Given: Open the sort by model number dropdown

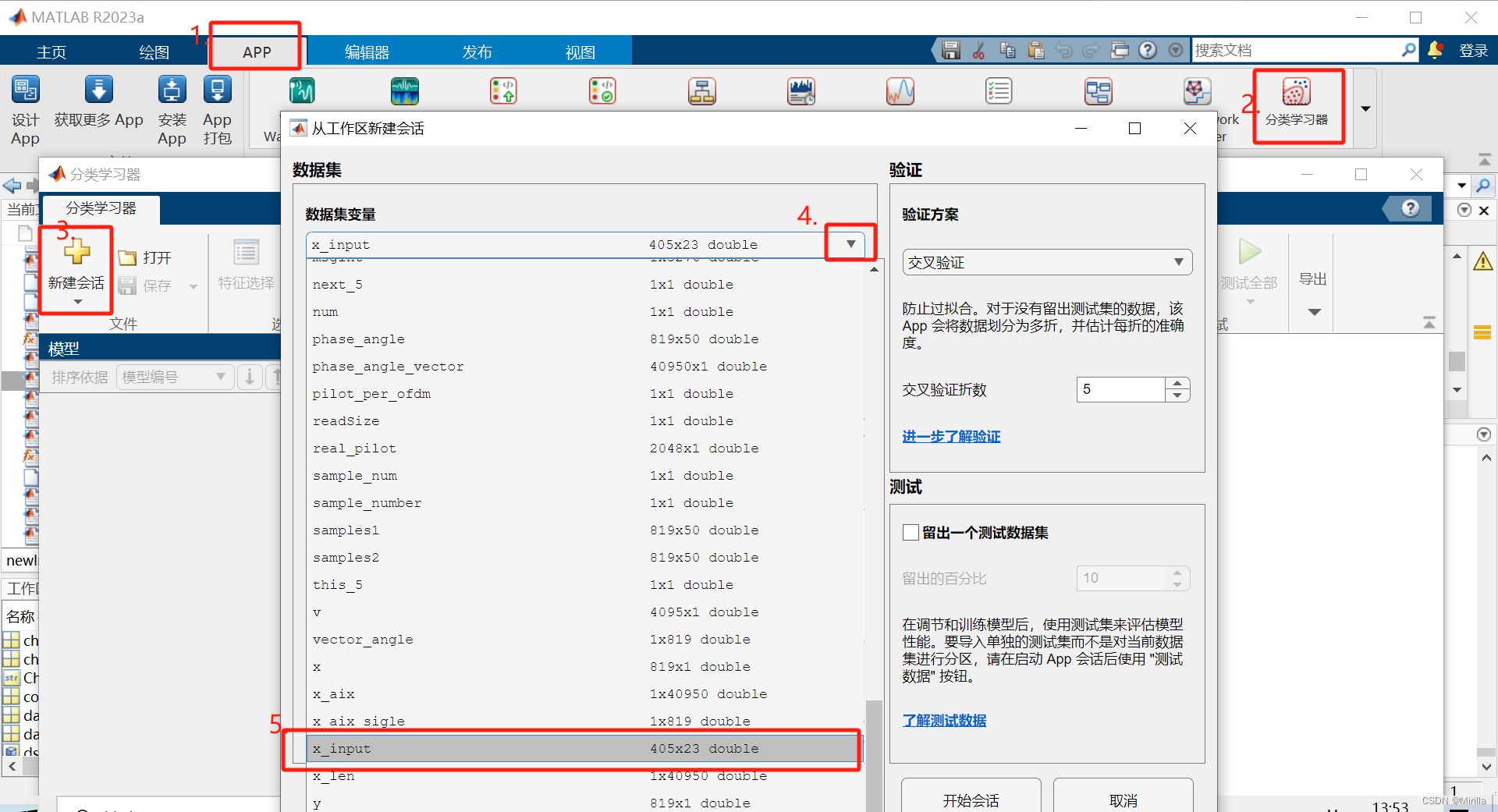Looking at the screenshot, I should [x=175, y=377].
